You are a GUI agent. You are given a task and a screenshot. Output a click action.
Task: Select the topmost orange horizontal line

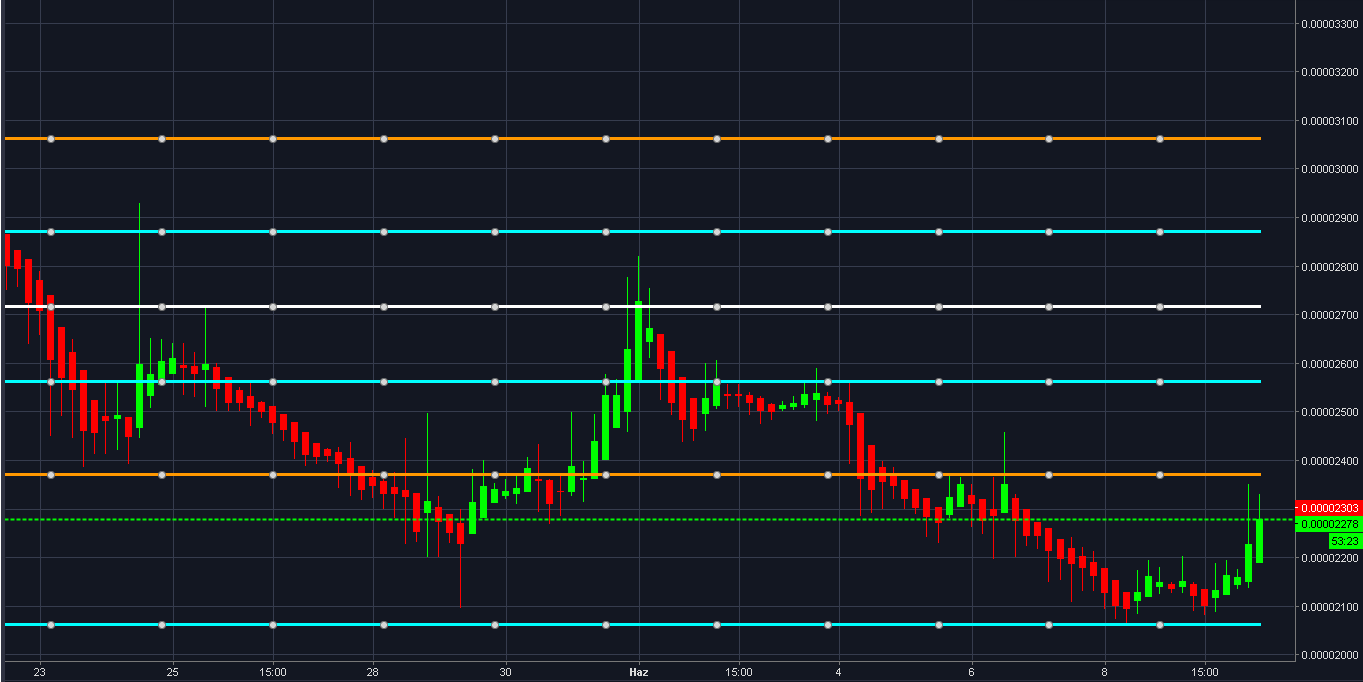click(x=633, y=138)
